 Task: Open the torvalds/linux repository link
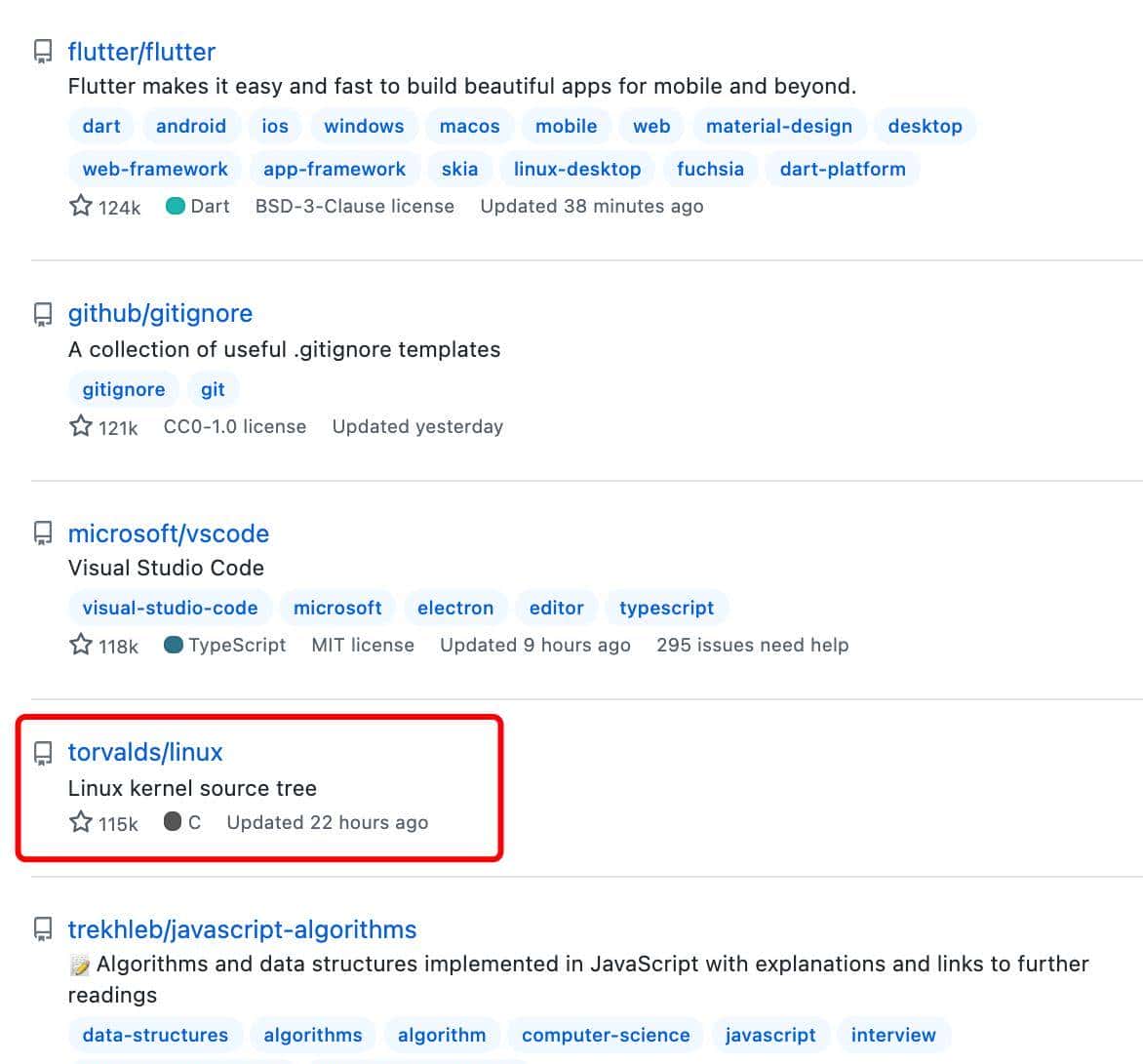pyautogui.click(x=144, y=751)
